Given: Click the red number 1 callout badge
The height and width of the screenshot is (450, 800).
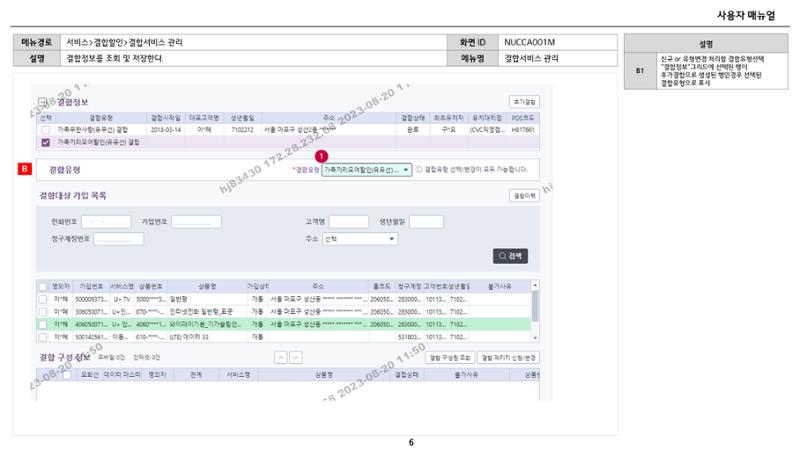Looking at the screenshot, I should point(321,156).
